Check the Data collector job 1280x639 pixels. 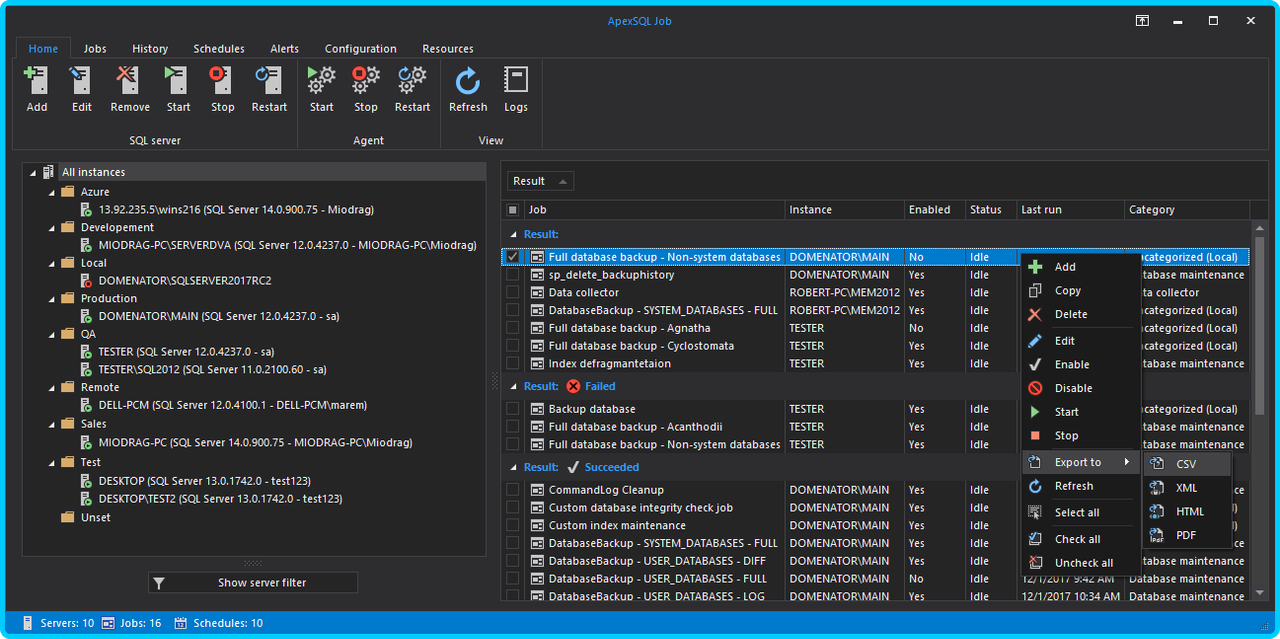click(x=513, y=293)
